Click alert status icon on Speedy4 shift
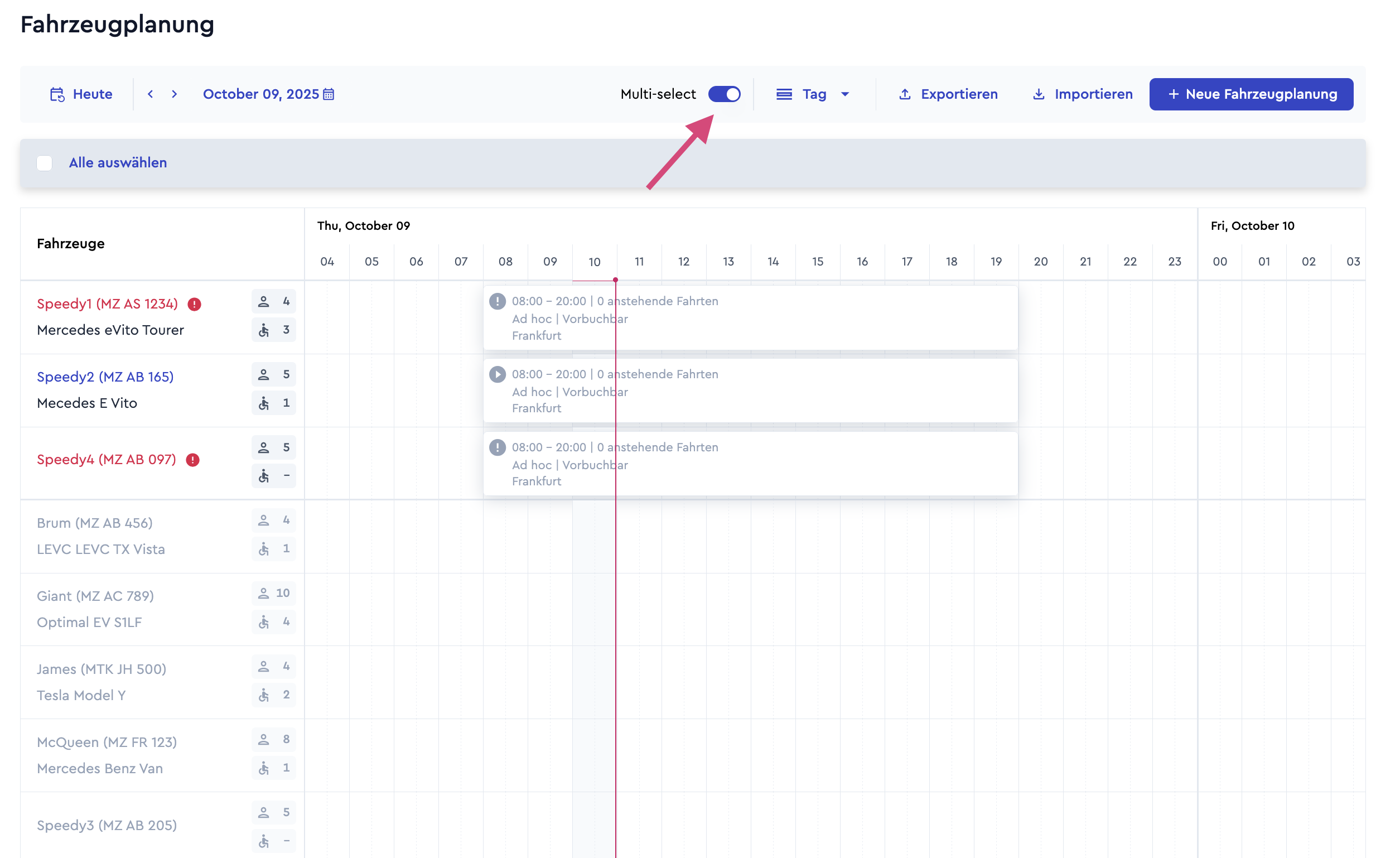This screenshot has height=858, width=1400. 498,448
